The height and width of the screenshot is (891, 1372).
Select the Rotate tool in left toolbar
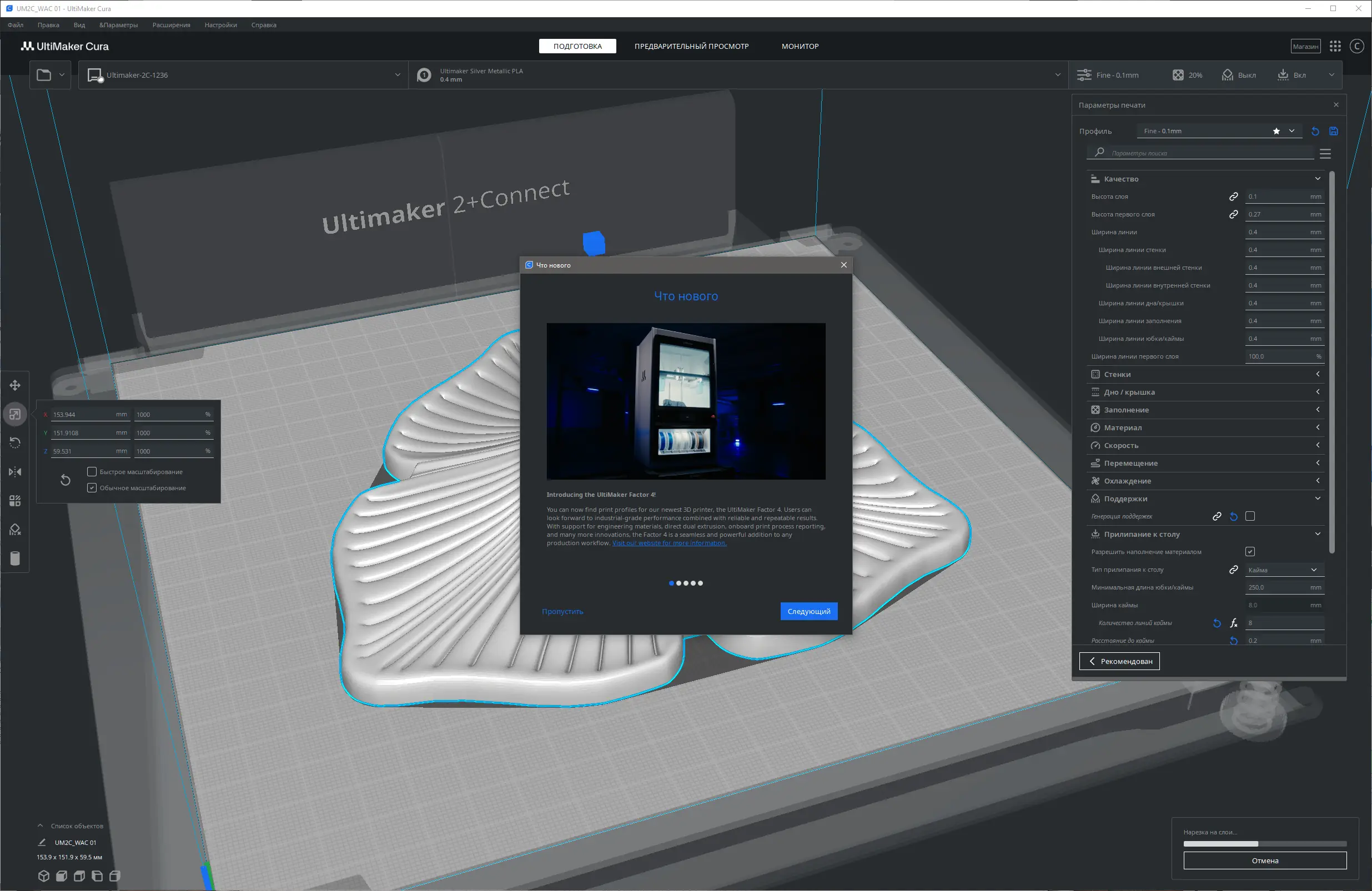(x=15, y=442)
